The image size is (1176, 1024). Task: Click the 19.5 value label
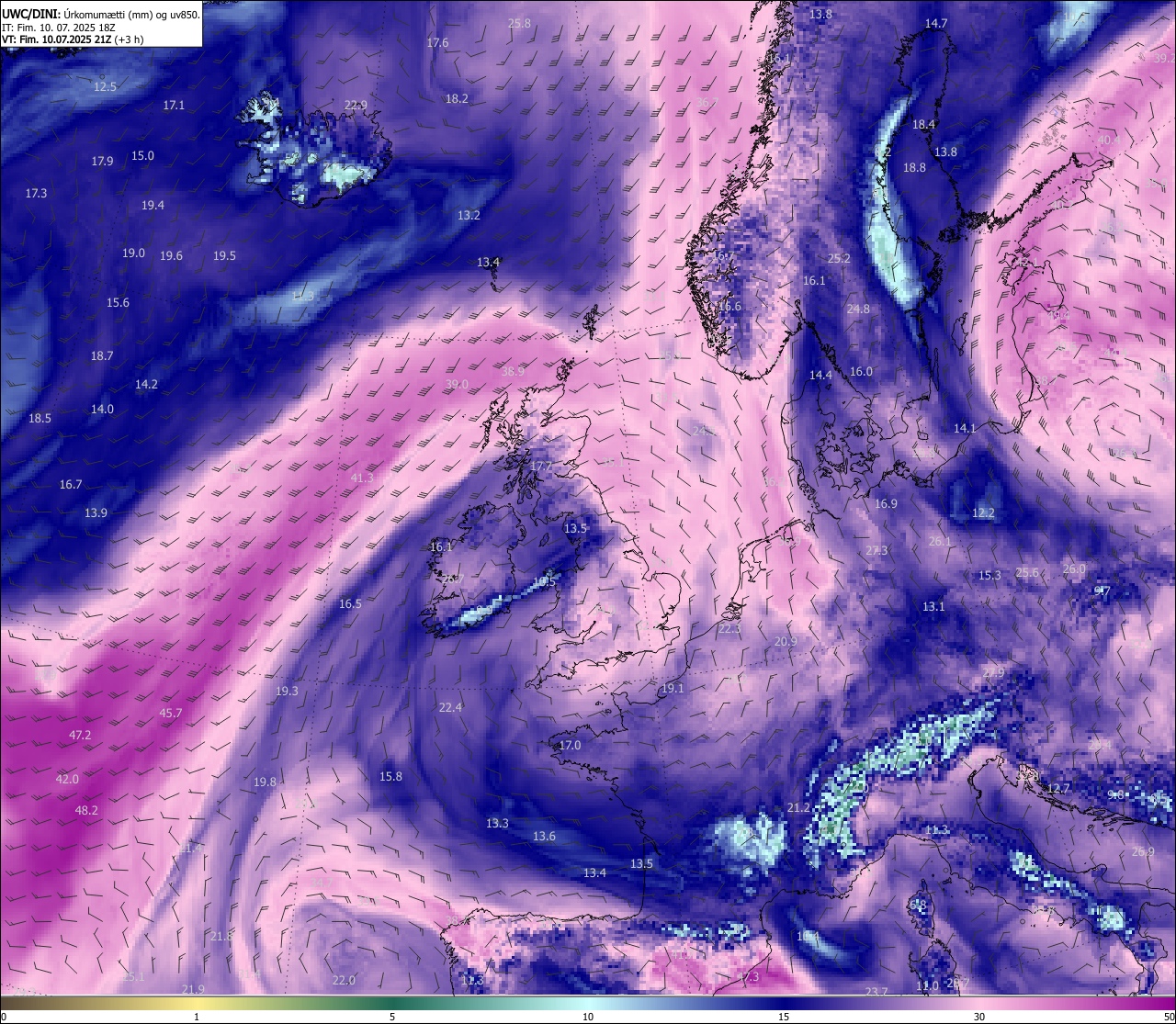tap(224, 255)
